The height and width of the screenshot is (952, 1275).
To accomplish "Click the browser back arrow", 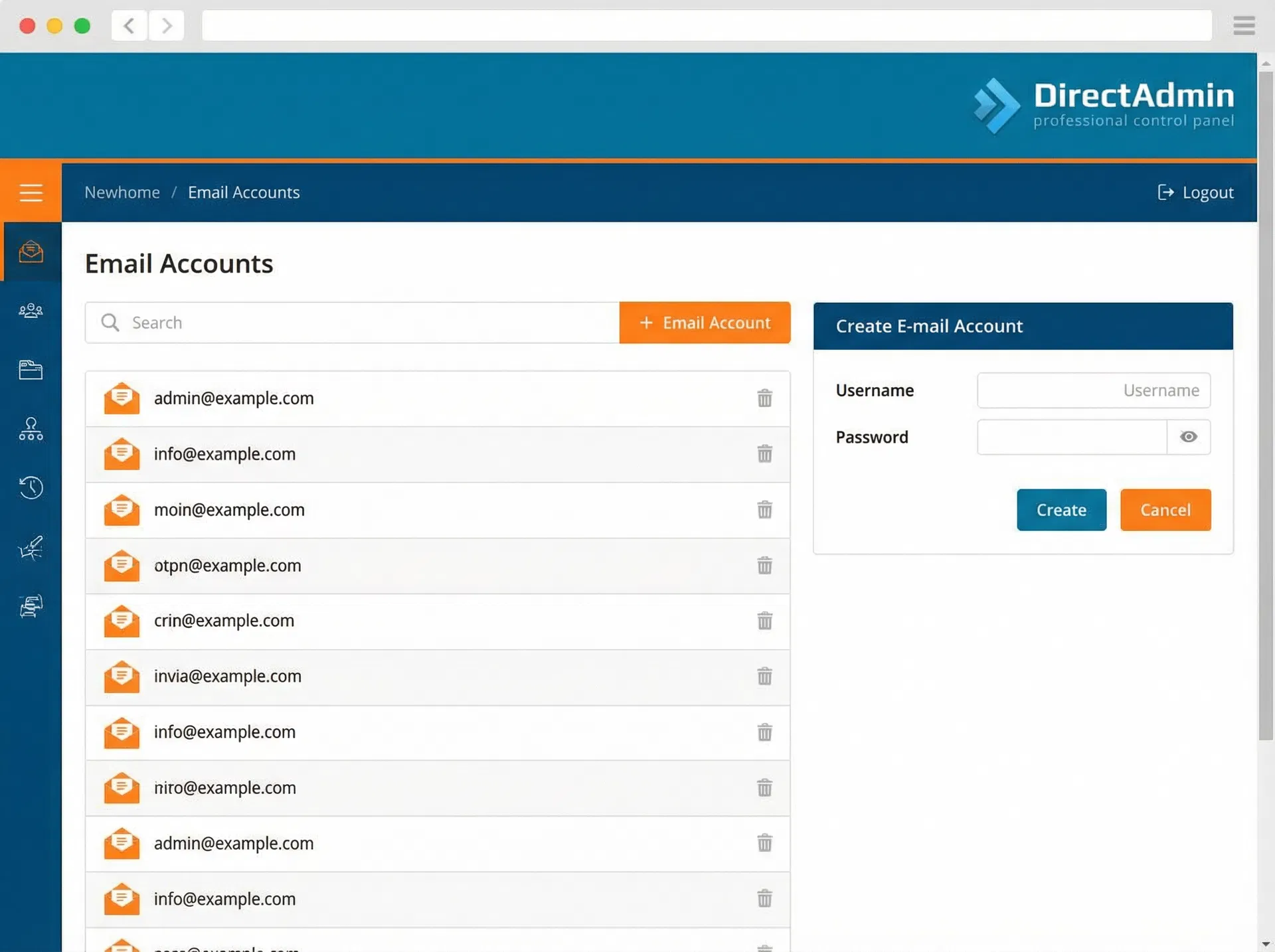I will (129, 26).
